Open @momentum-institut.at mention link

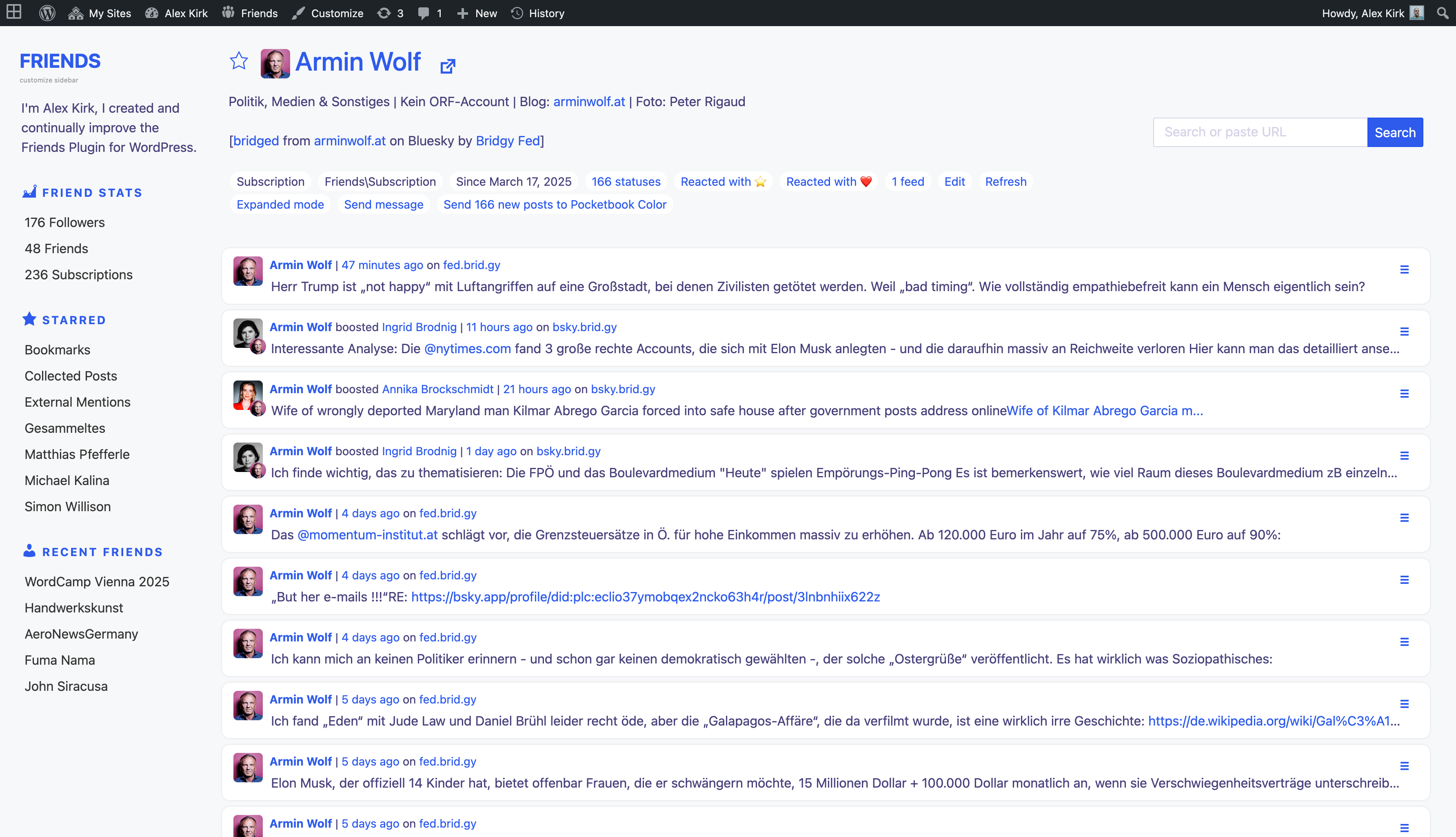368,535
